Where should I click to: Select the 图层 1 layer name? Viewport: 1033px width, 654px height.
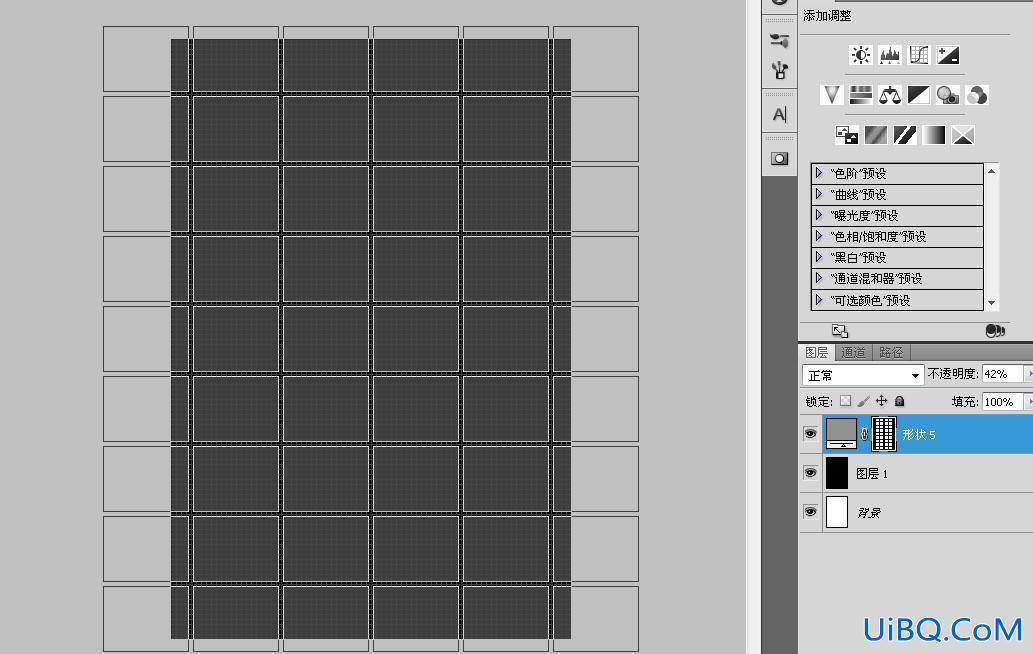[x=872, y=474]
